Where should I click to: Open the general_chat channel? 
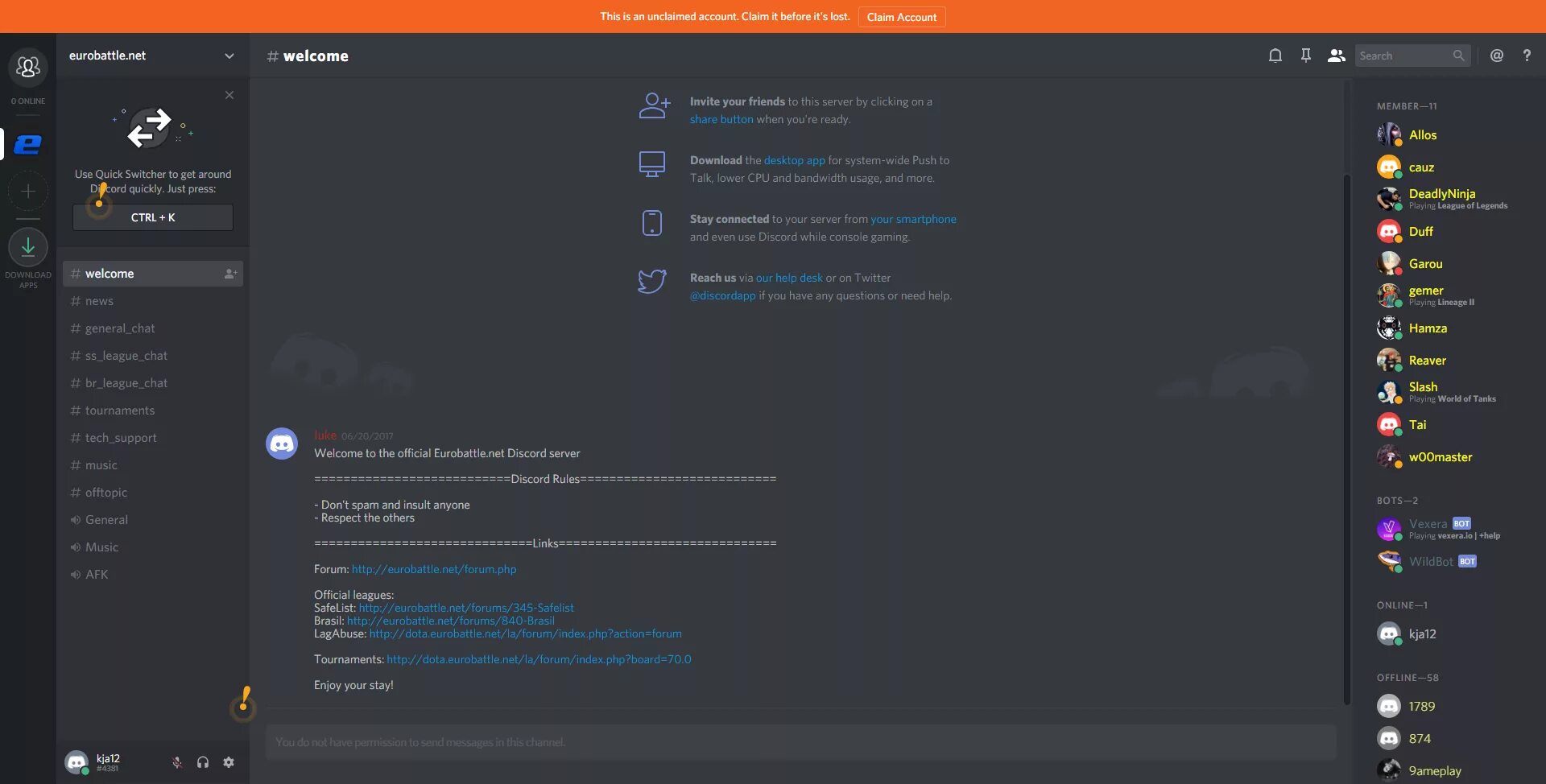153,328
